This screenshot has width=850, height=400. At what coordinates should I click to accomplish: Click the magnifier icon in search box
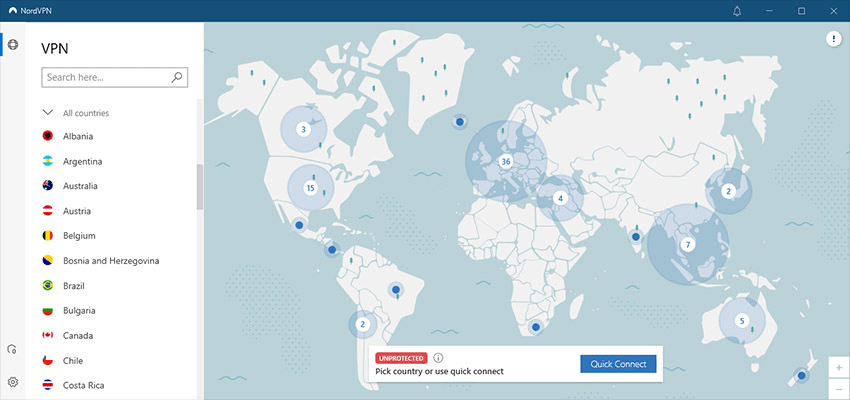pos(177,77)
